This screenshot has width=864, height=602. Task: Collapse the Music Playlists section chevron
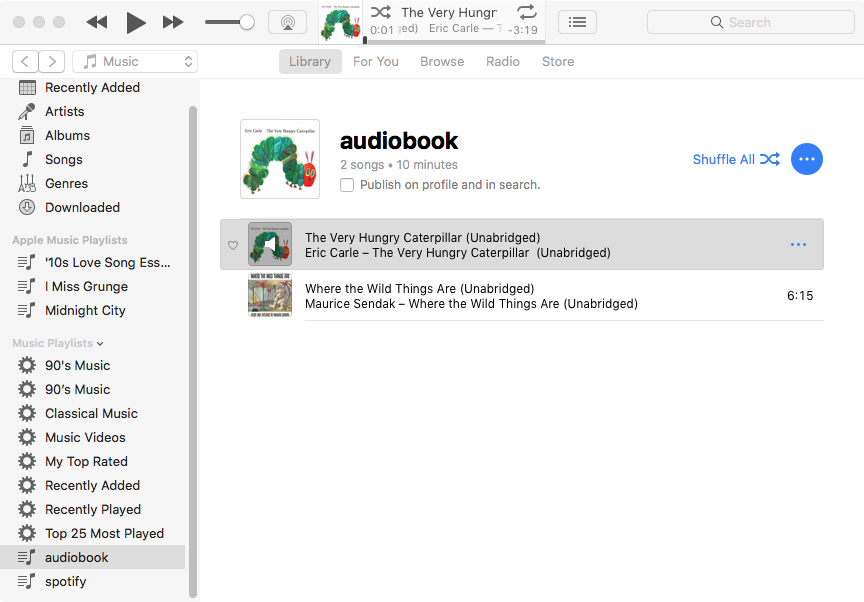100,344
